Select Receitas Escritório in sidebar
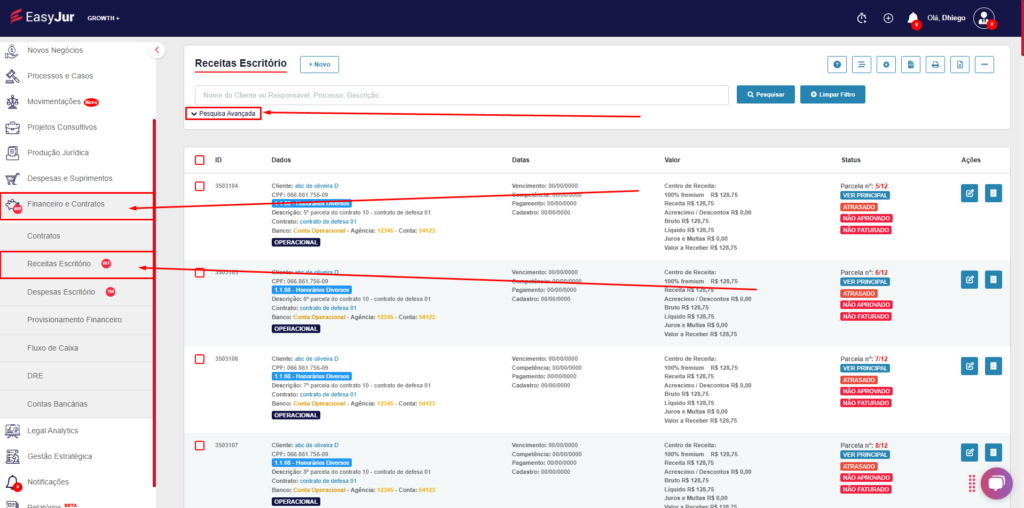Viewport: 1024px width, 508px height. coord(77,264)
